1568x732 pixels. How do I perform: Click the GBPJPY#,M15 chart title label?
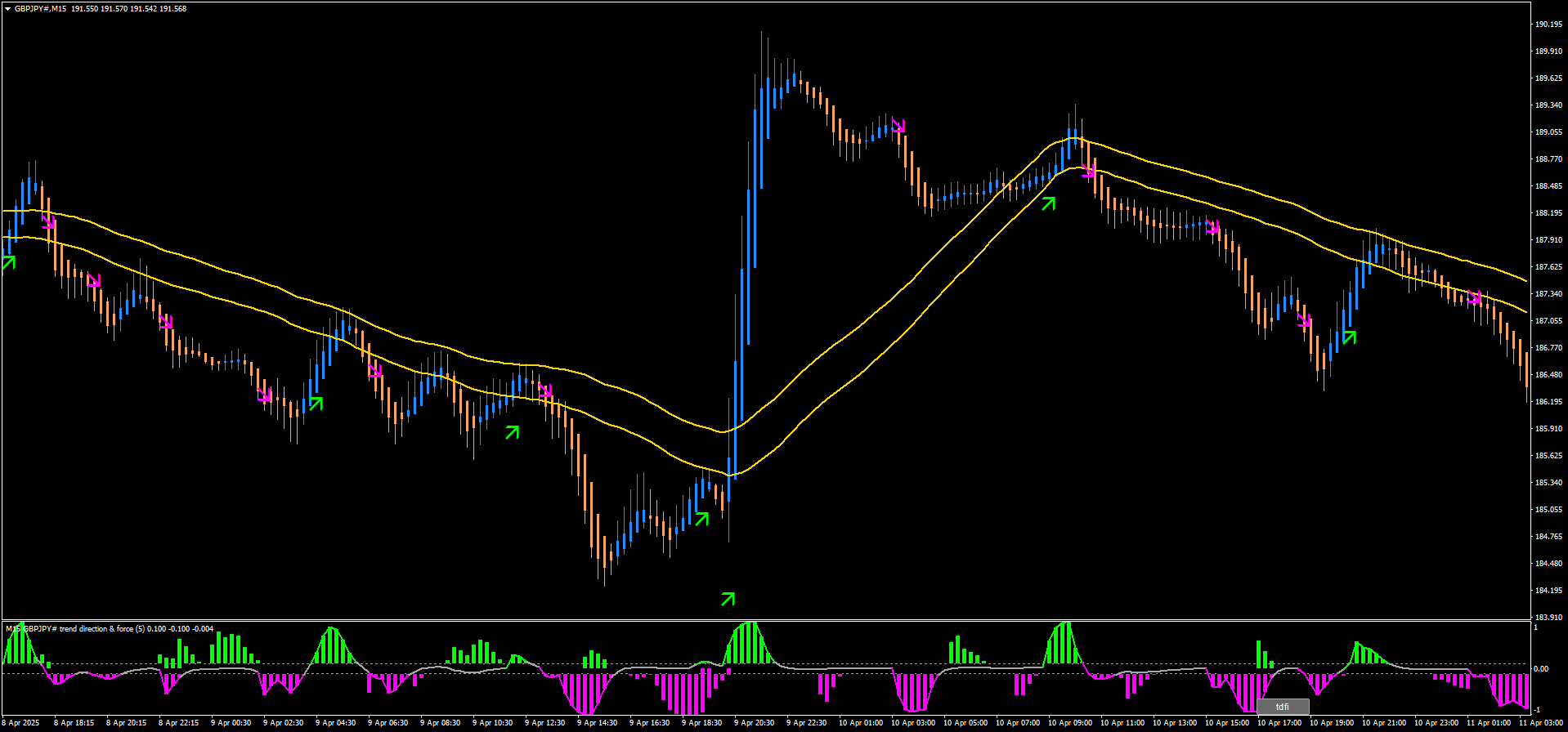coord(41,9)
